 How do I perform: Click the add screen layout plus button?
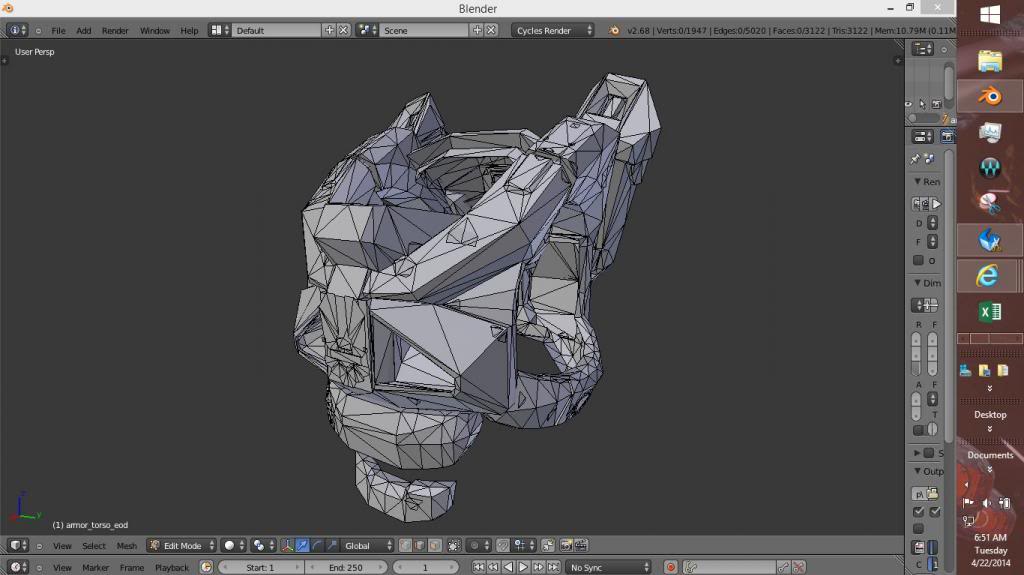point(329,31)
